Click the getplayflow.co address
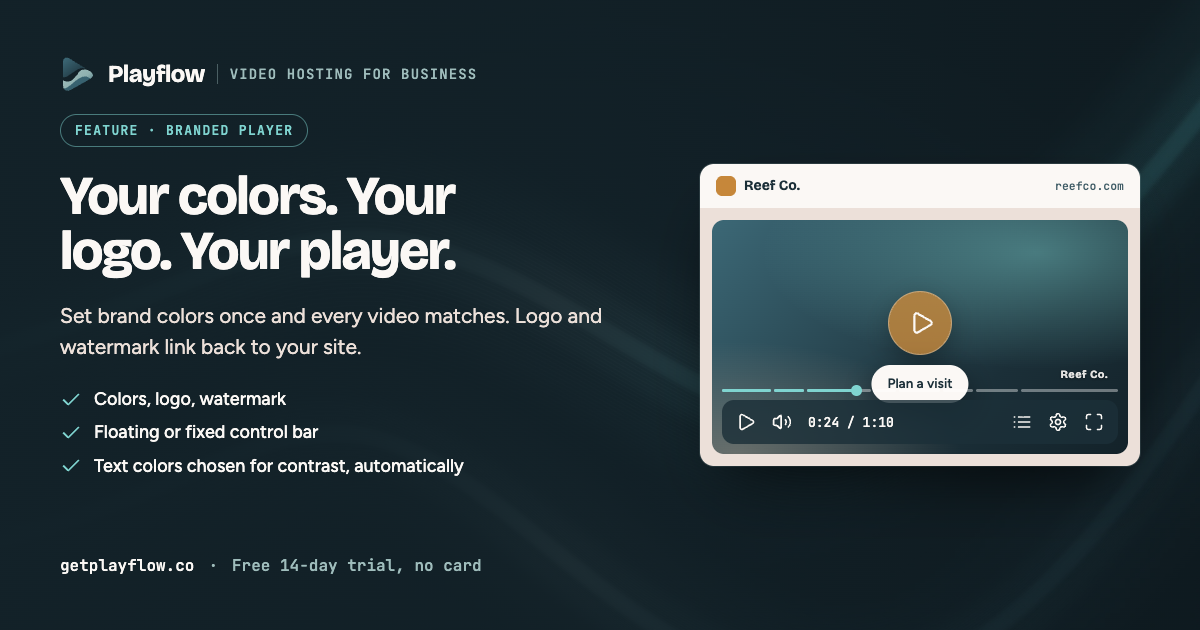The height and width of the screenshot is (630, 1200). tap(127, 566)
